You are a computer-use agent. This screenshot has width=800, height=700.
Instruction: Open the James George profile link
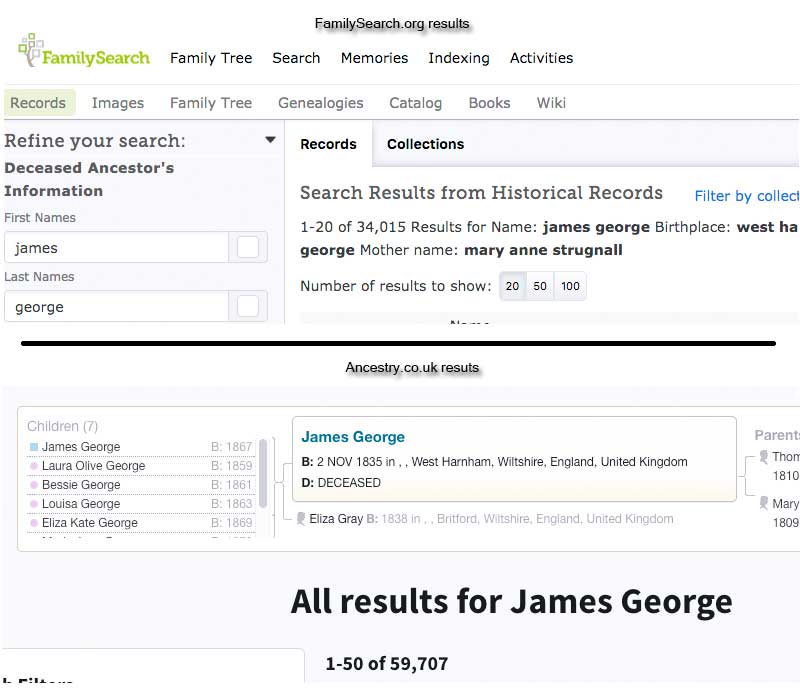tap(353, 437)
